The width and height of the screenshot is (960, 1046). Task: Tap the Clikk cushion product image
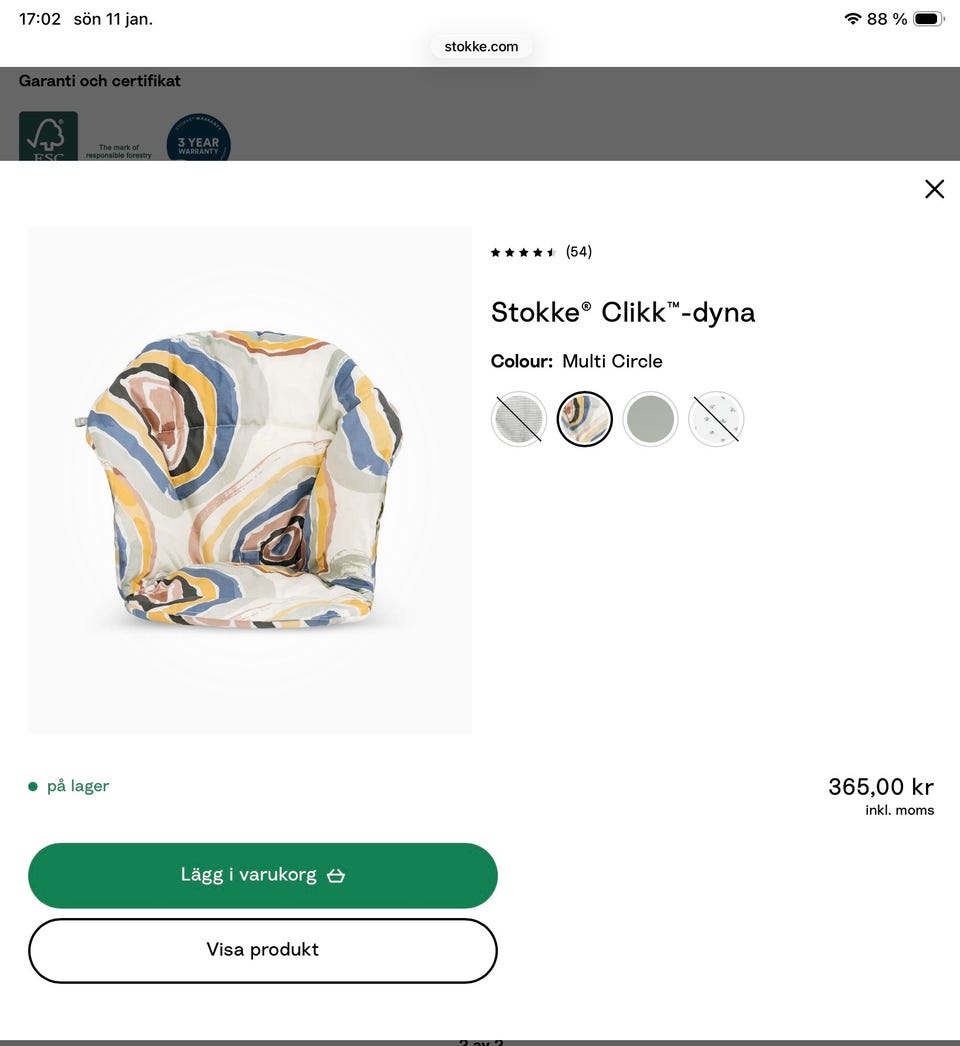(x=249, y=480)
